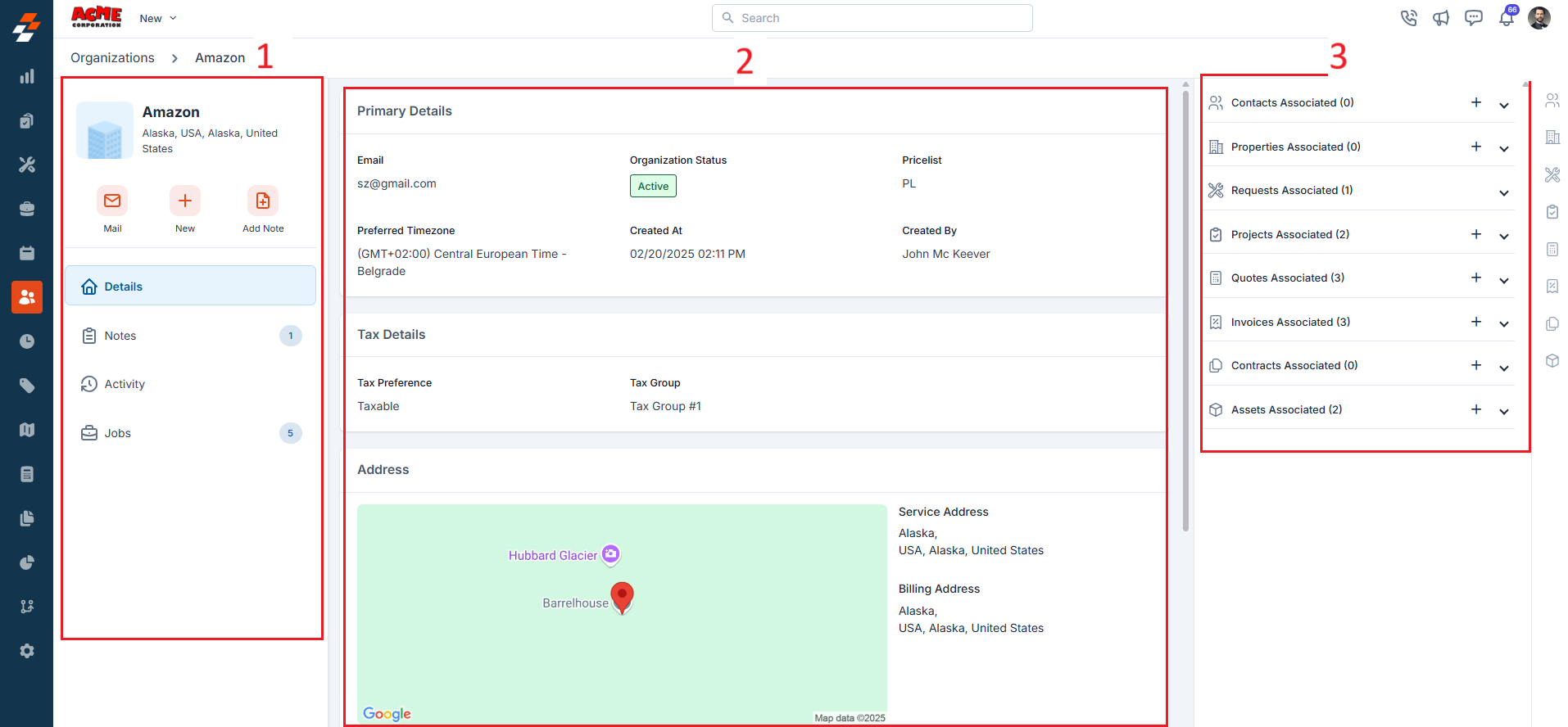Viewport: 1568px width, 727px height.
Task: Select the Notes tab
Action: pyautogui.click(x=190, y=336)
